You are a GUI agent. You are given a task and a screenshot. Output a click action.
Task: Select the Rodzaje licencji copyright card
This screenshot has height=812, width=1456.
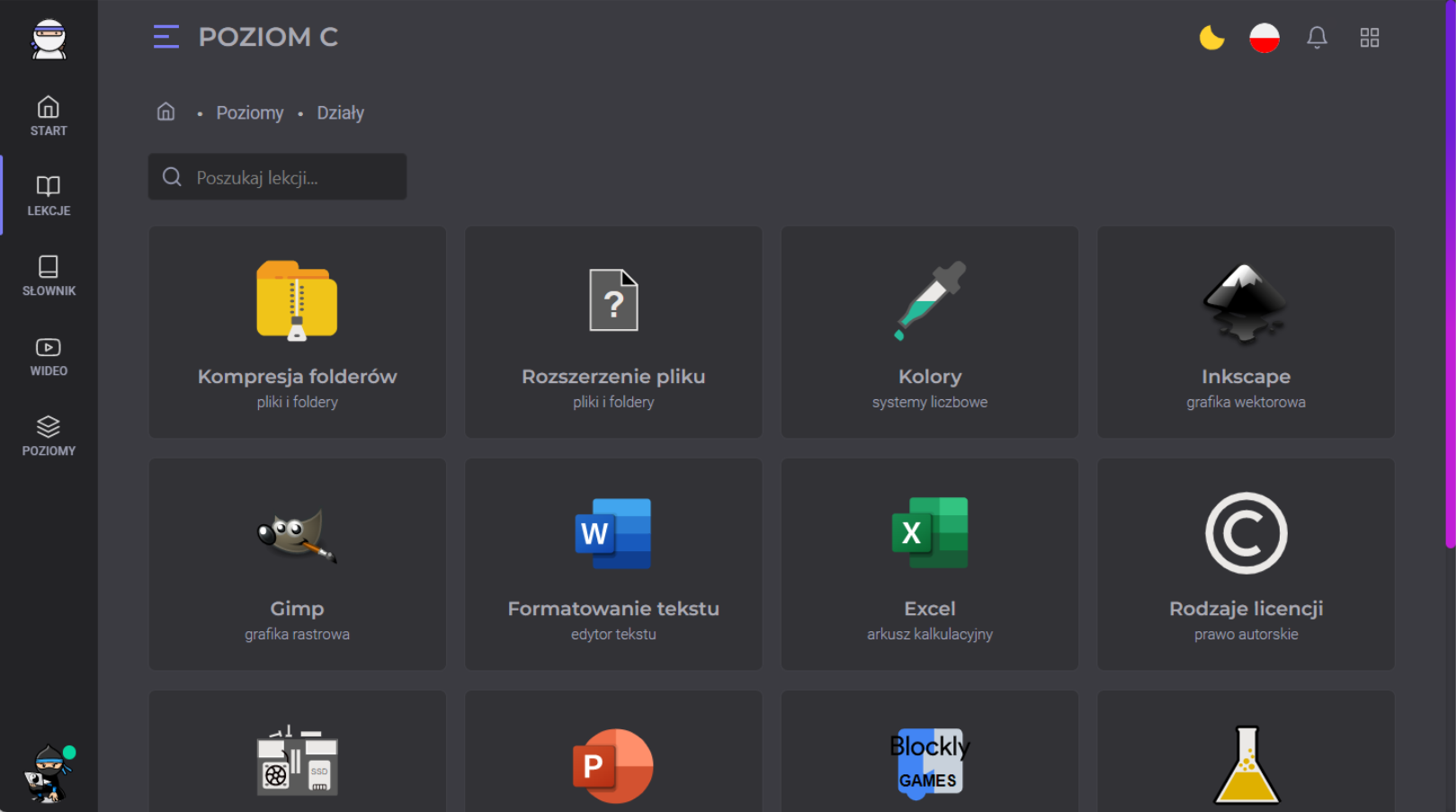click(1246, 564)
